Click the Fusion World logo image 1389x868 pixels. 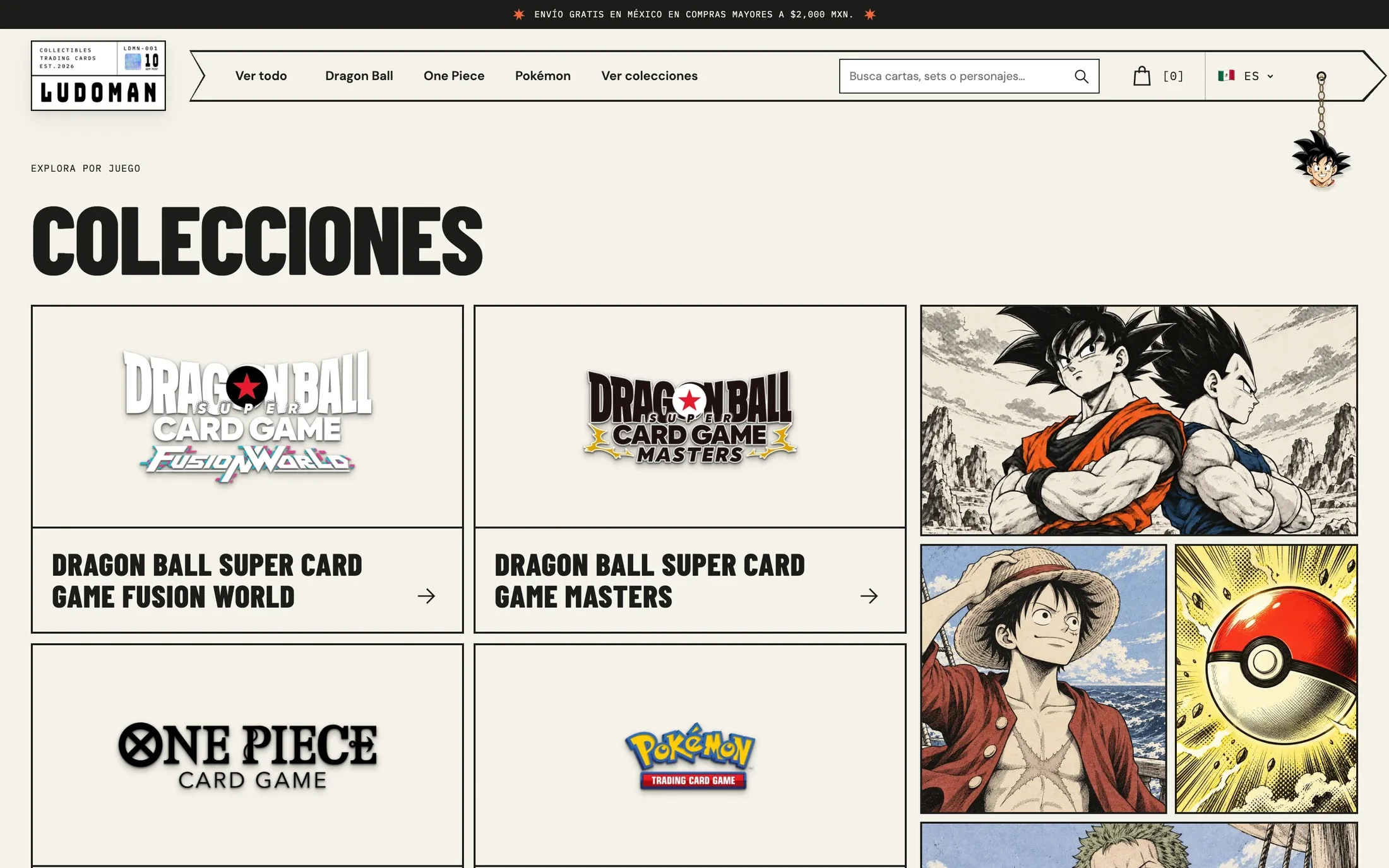[247, 417]
